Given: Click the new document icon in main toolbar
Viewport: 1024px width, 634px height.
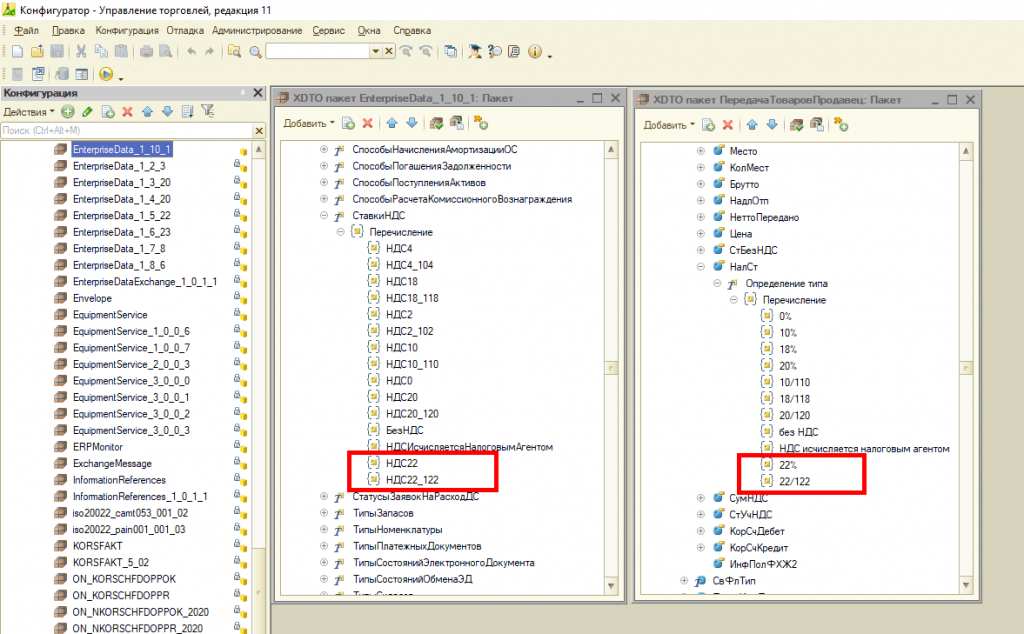Looking at the screenshot, I should click(x=17, y=51).
